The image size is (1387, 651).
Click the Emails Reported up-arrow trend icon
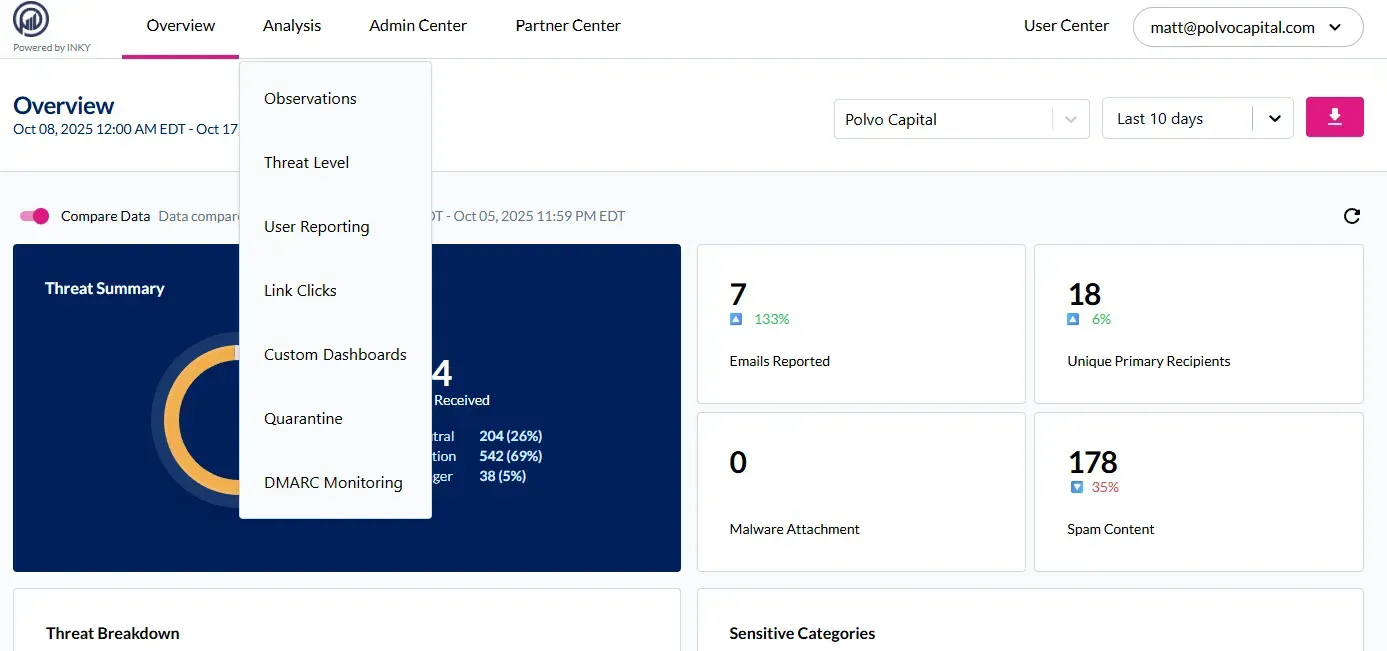pyautogui.click(x=736, y=320)
